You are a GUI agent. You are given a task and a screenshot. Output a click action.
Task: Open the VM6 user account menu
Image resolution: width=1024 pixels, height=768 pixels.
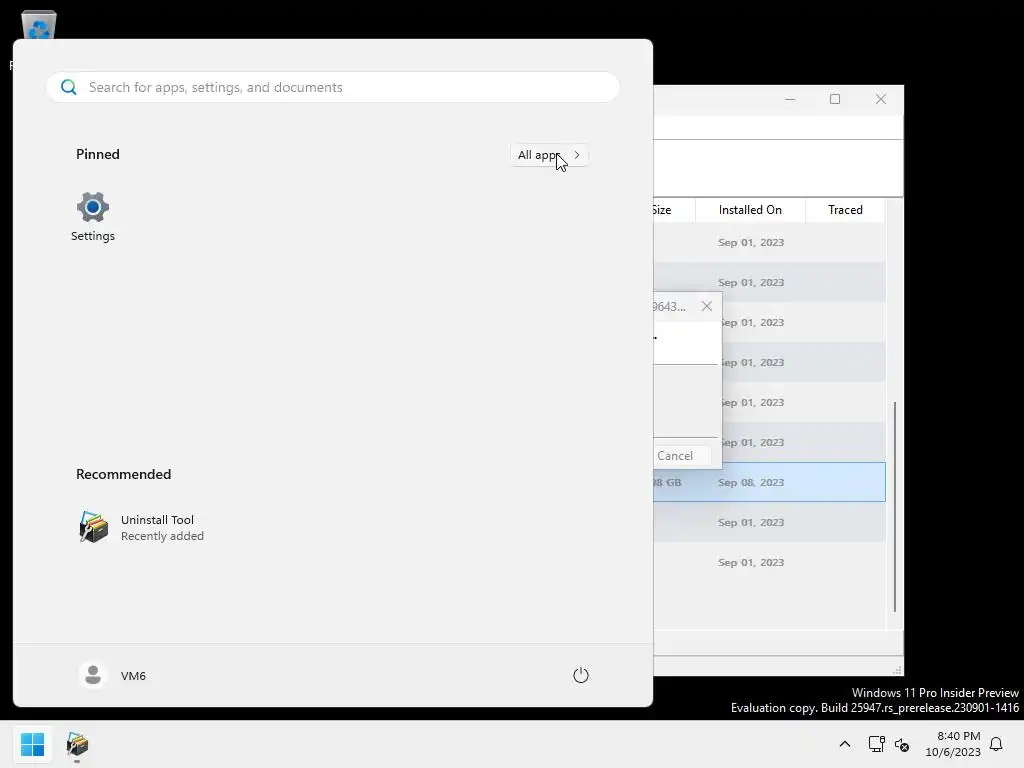[x=112, y=675]
